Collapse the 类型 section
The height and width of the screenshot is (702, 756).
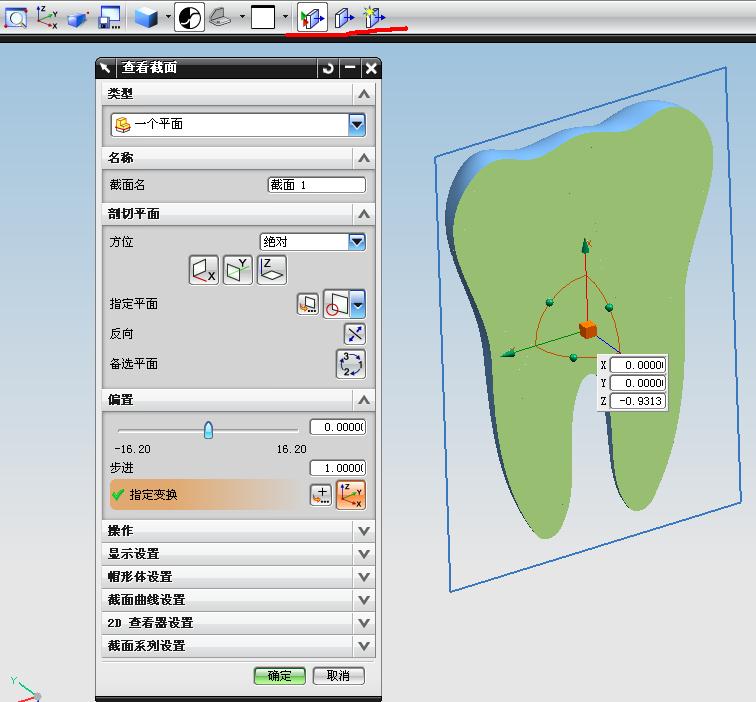point(364,94)
